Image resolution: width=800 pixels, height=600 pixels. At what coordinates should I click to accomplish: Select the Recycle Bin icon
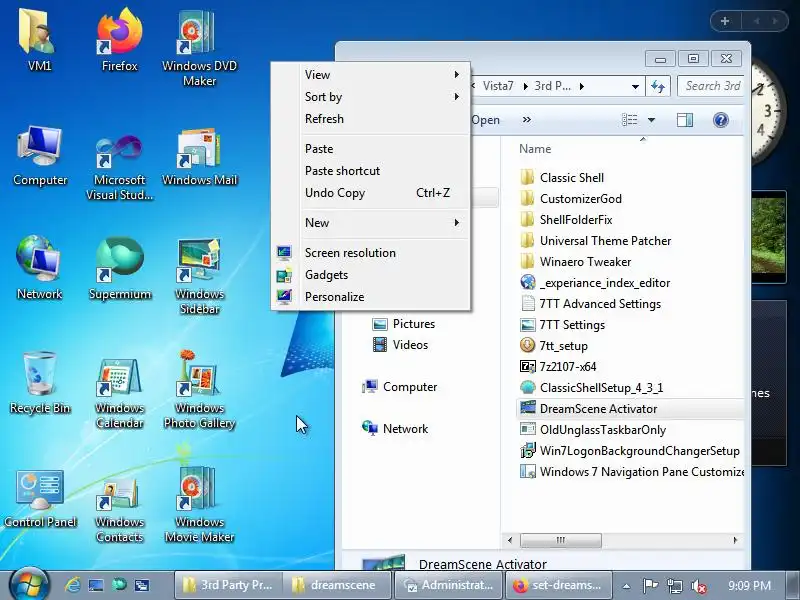40,382
